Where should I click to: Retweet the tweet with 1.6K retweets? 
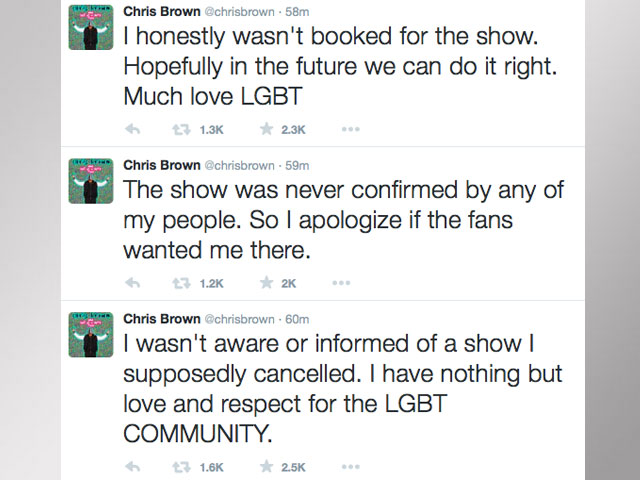pos(181,467)
